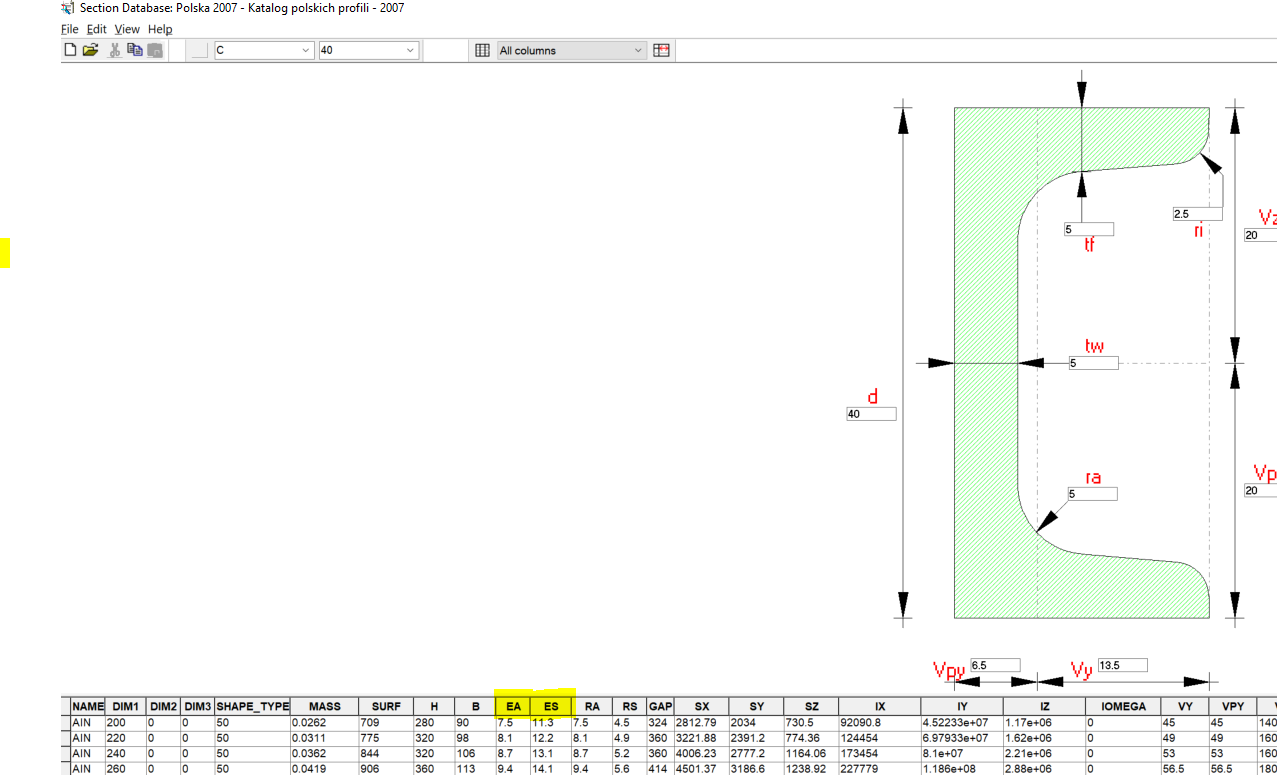
Task: Open the Help menu
Action: (x=160, y=29)
